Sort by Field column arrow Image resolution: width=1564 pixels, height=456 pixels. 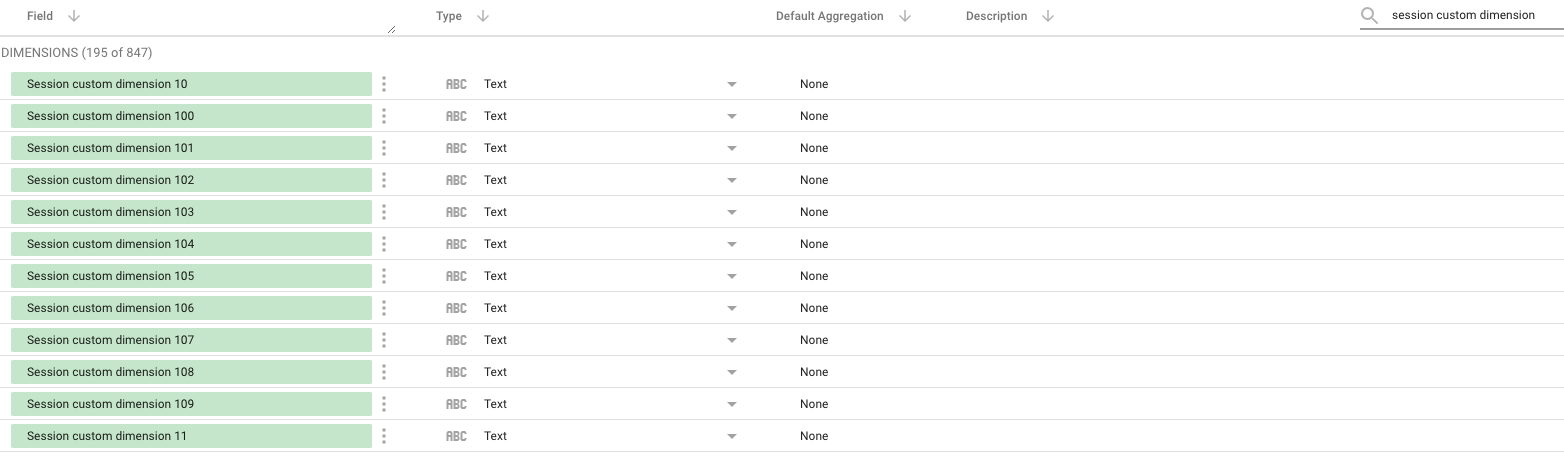click(74, 16)
